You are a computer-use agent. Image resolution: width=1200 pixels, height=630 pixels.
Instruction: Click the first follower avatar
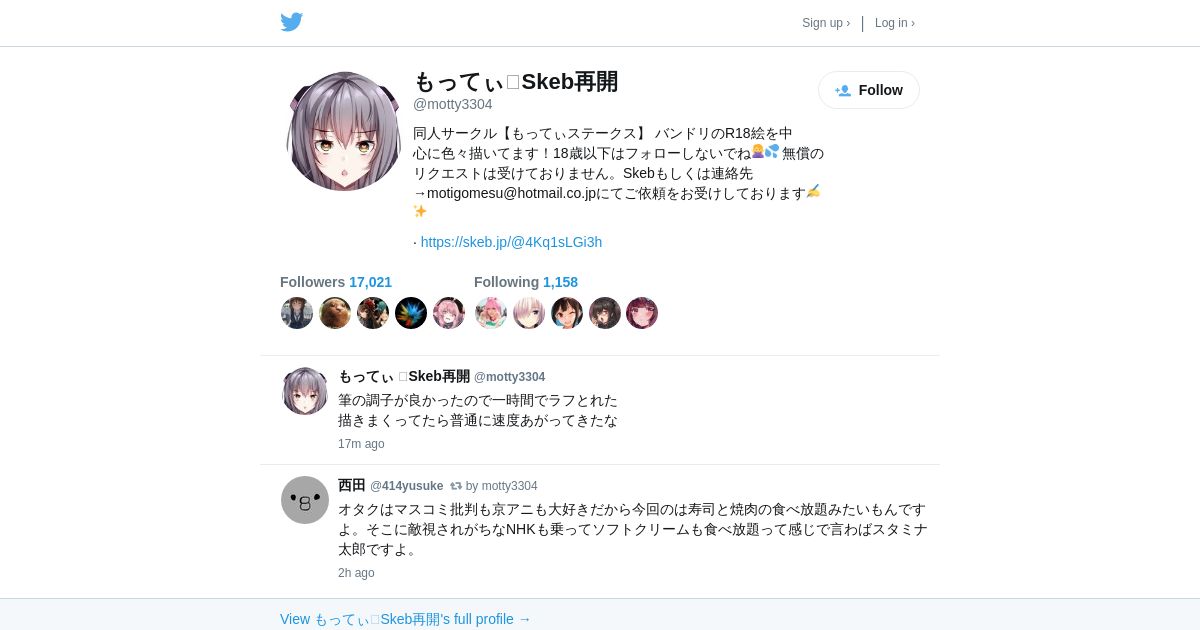coord(297,313)
